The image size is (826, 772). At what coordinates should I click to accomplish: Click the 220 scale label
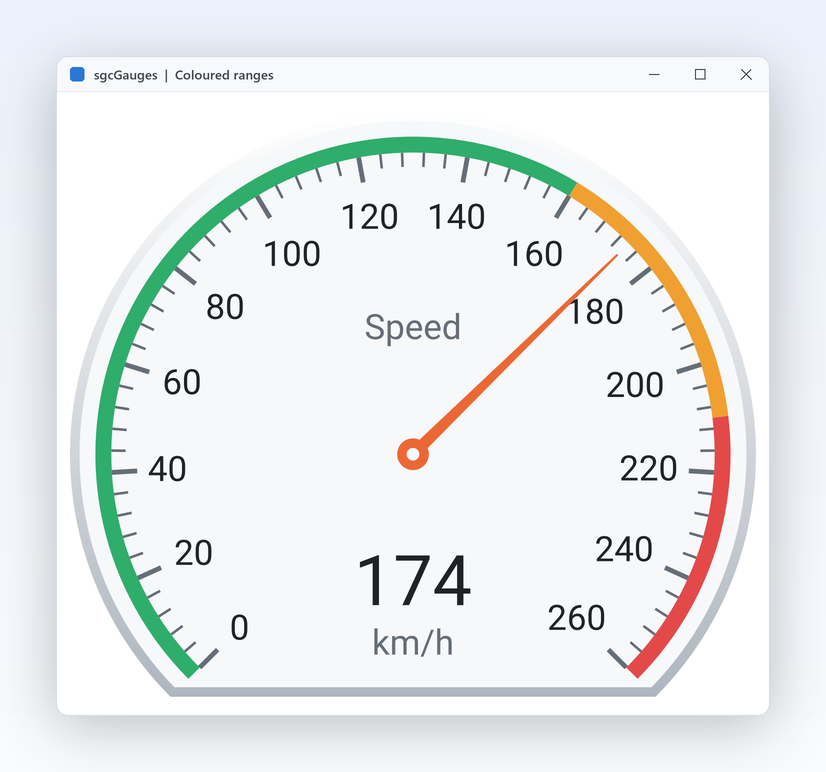648,468
